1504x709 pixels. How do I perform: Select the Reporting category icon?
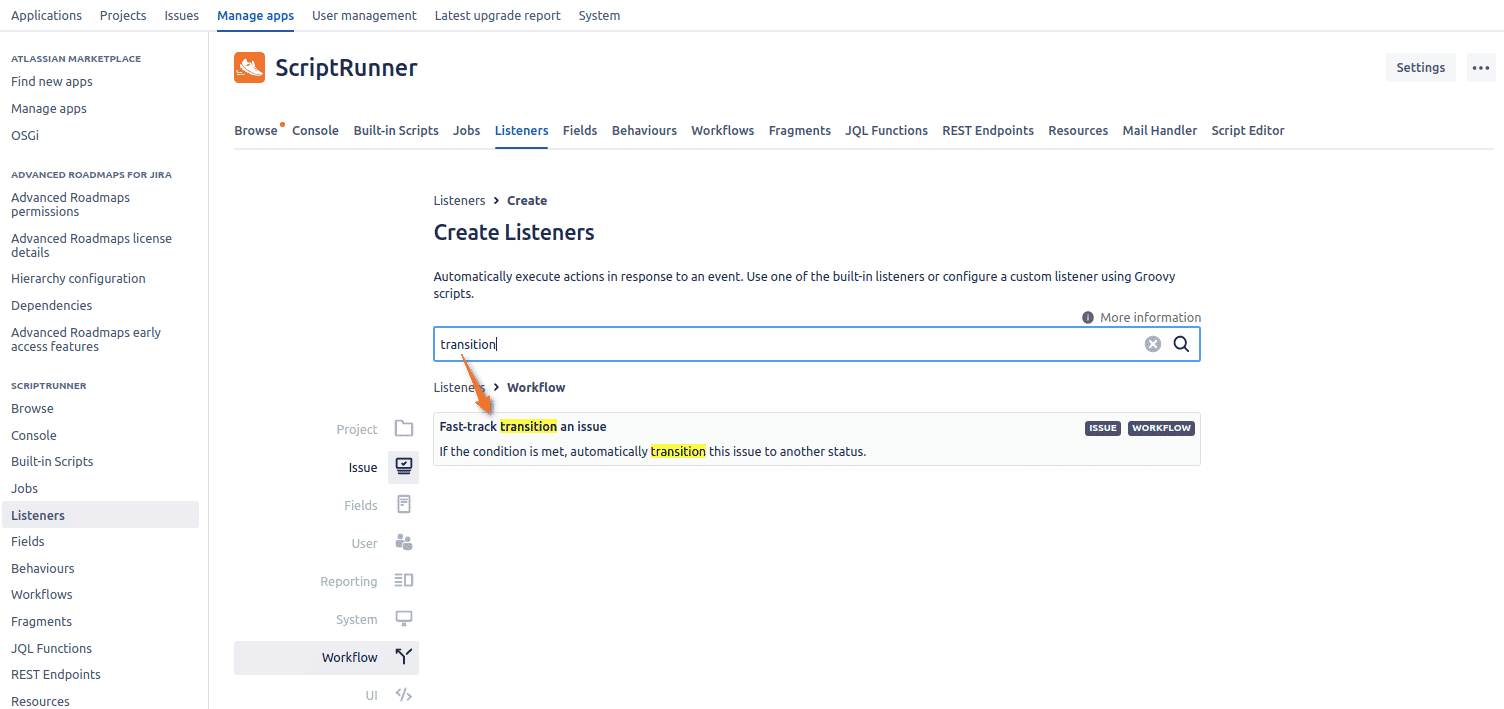[x=404, y=581]
